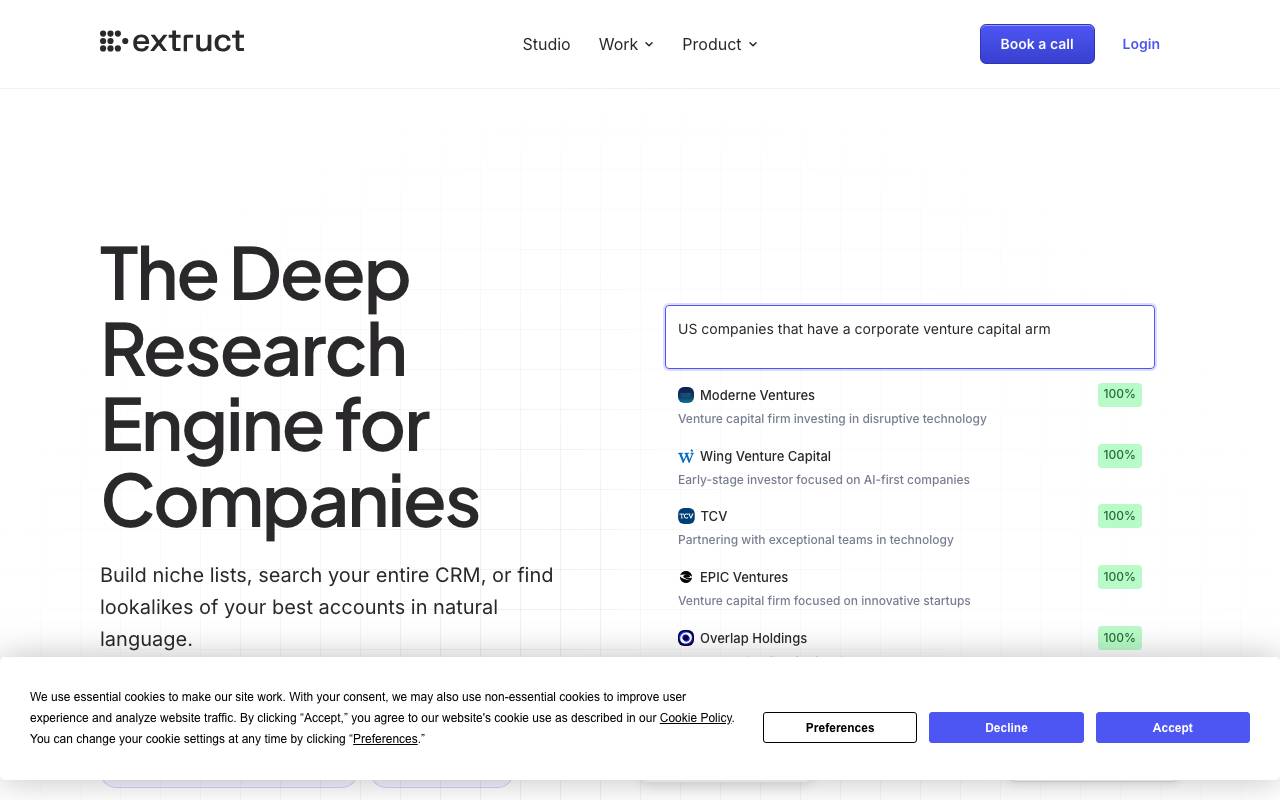Select the TCV result name

point(714,516)
